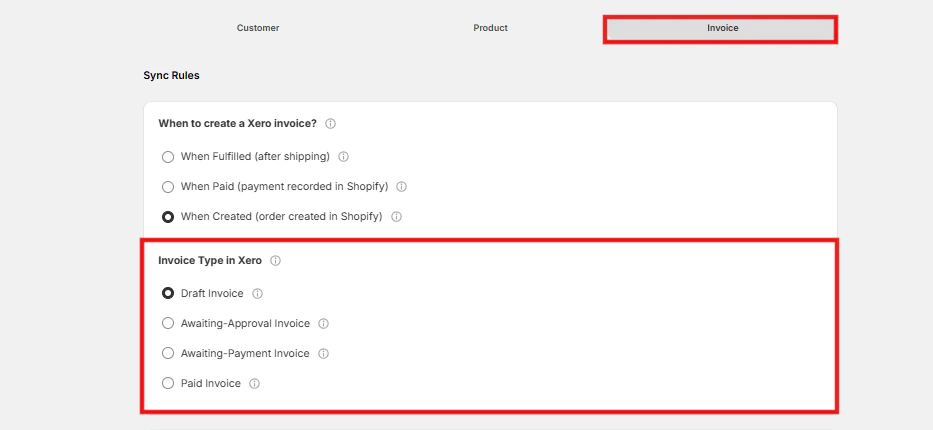Click the When to create a Xero invoice label

(238, 124)
